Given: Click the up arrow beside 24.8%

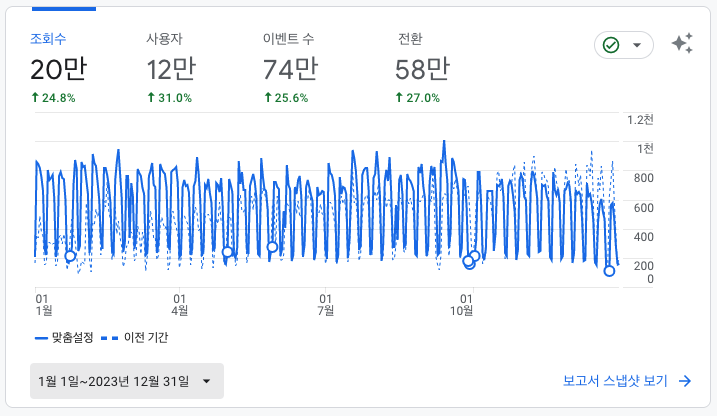Looking at the screenshot, I should (34, 98).
